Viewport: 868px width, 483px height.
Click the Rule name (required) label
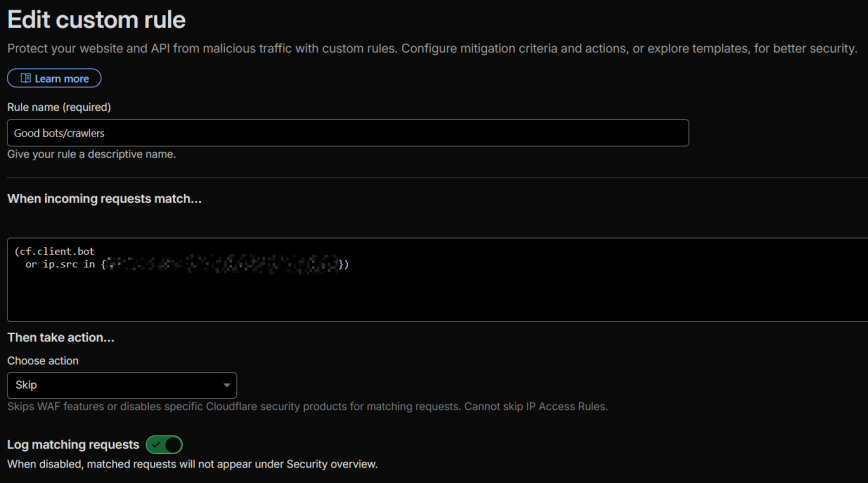click(x=59, y=107)
